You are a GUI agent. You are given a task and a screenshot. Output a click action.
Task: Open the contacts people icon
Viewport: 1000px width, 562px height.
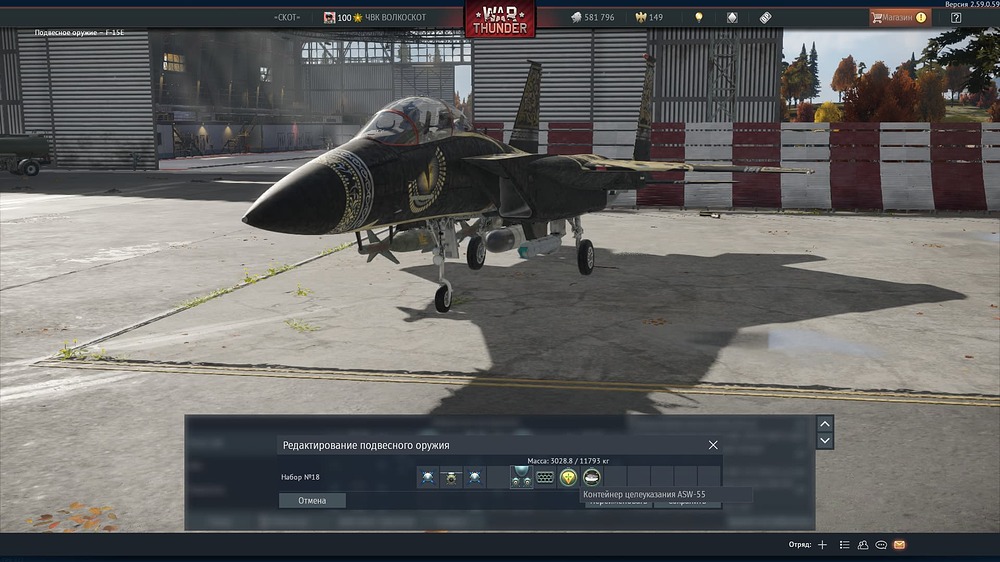(x=863, y=545)
